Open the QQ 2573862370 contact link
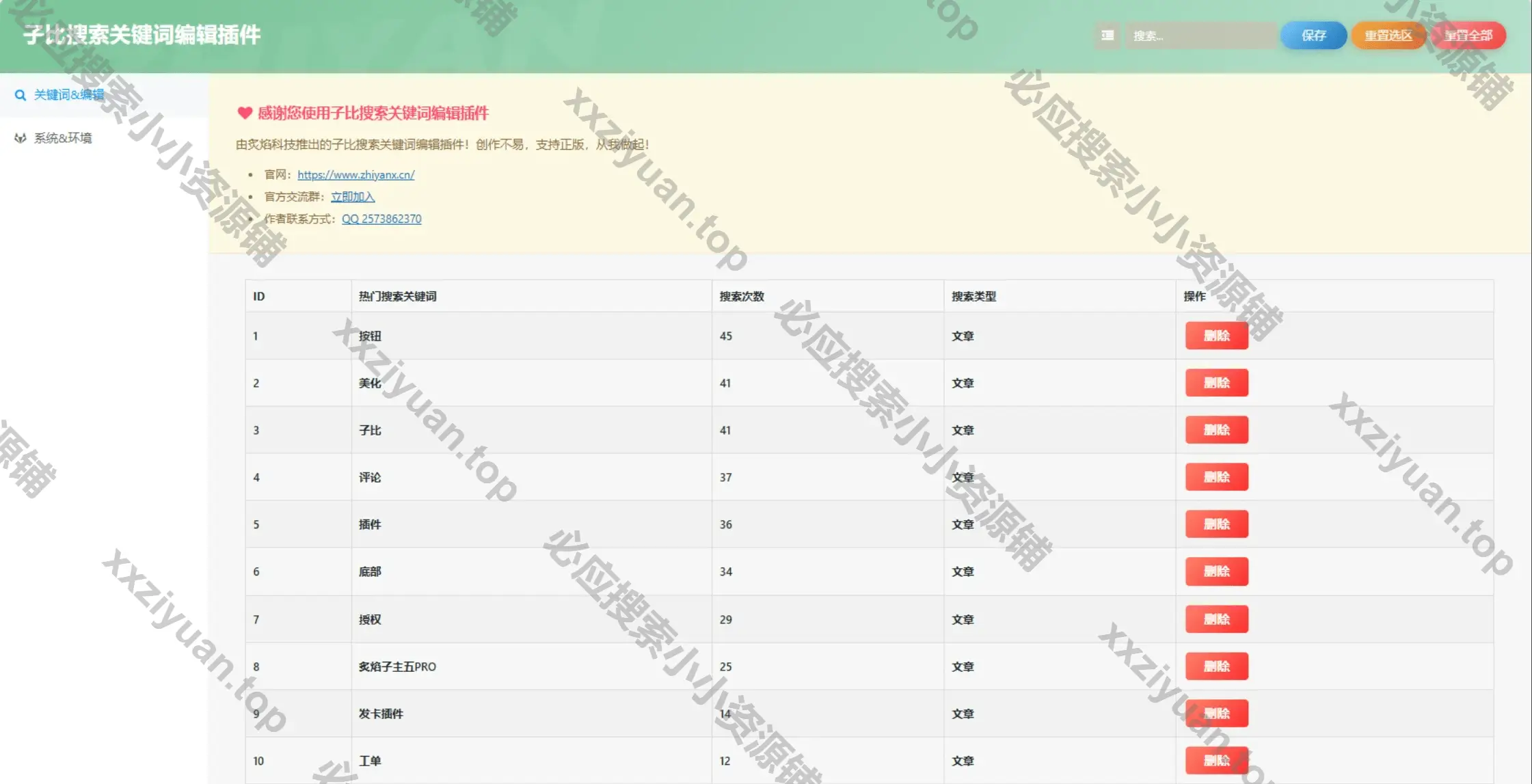The image size is (1532, 784). coord(381,219)
